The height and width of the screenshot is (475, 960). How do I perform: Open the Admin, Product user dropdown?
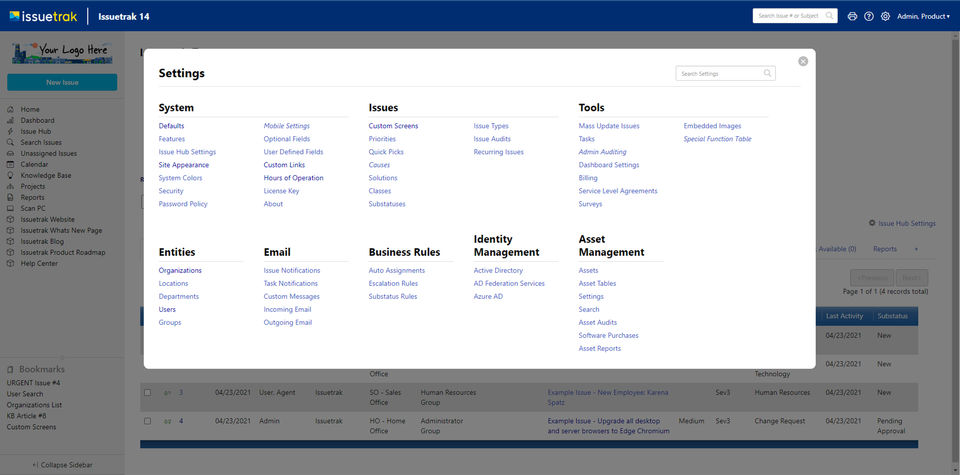click(x=923, y=17)
